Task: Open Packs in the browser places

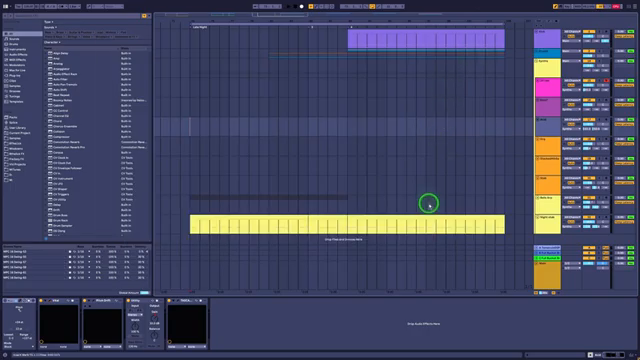Action: [x=13, y=118]
